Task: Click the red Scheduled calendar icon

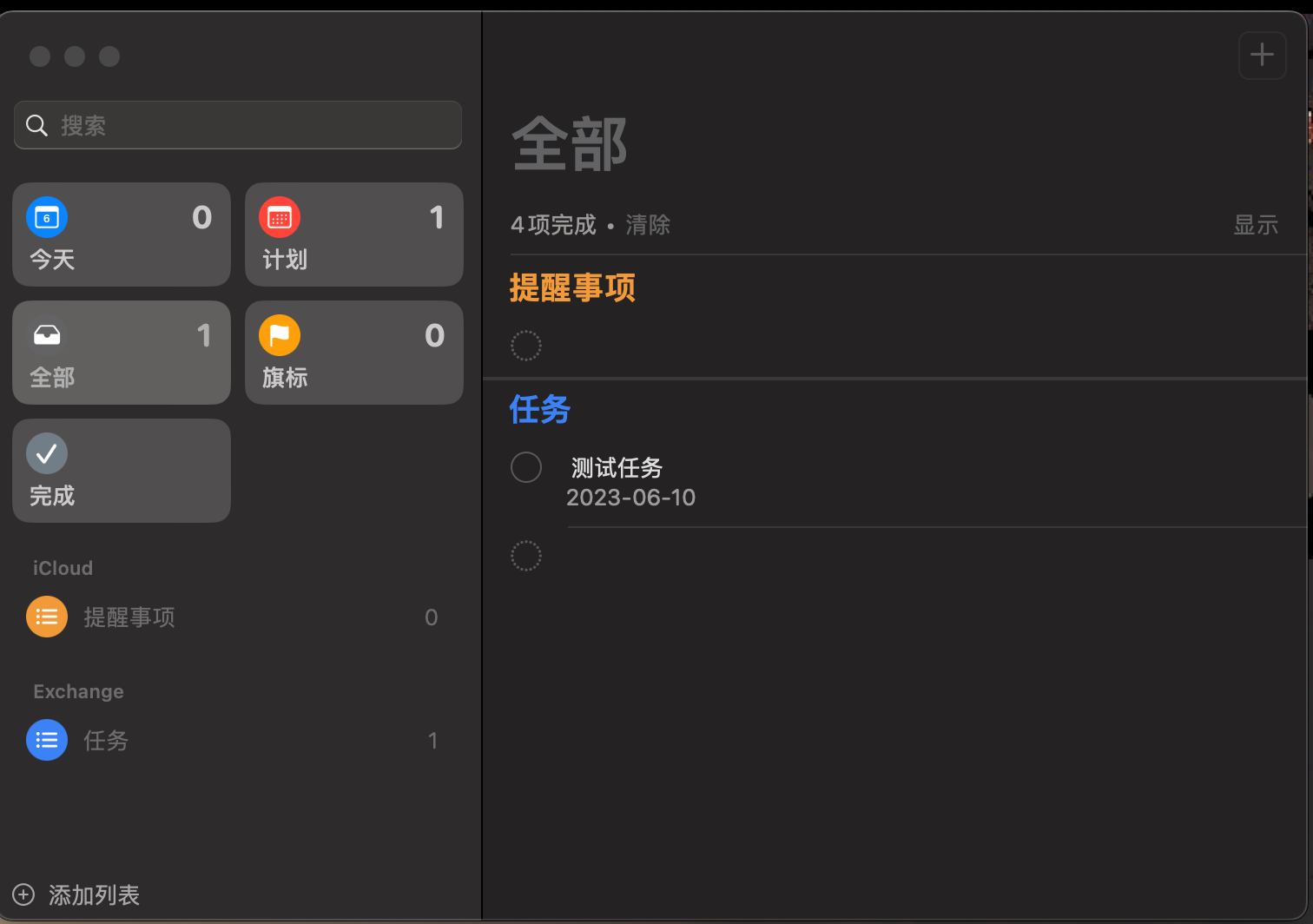Action: click(x=280, y=218)
